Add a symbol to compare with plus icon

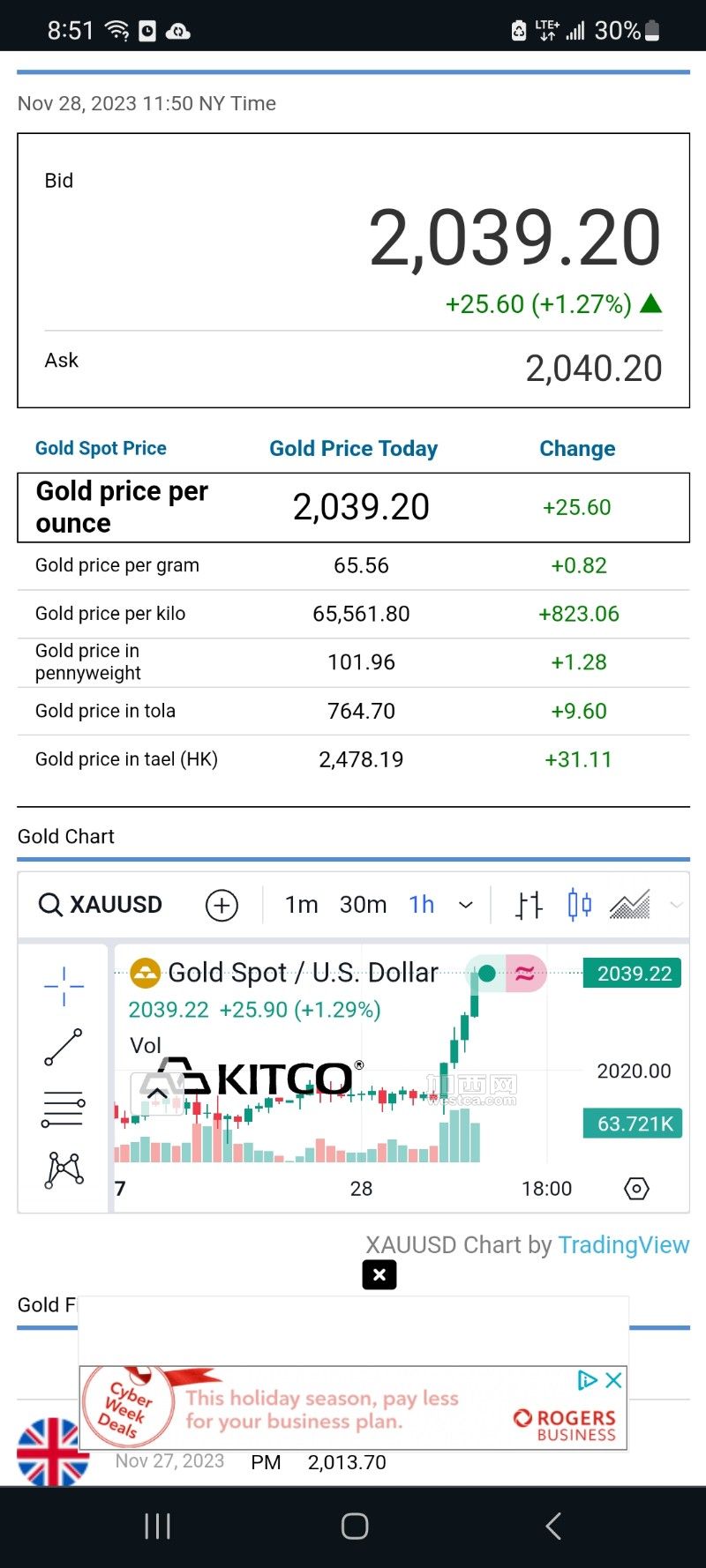(222, 905)
